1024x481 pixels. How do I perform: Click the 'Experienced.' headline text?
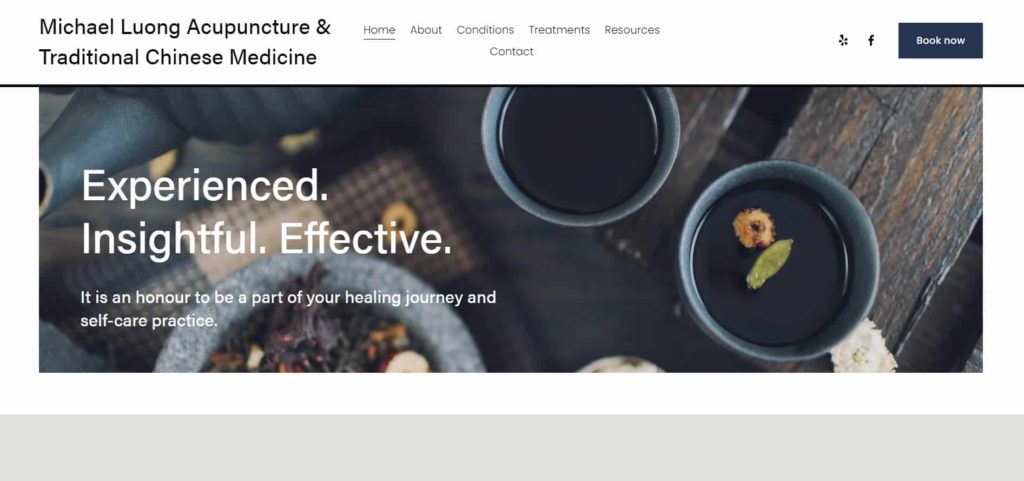(205, 186)
